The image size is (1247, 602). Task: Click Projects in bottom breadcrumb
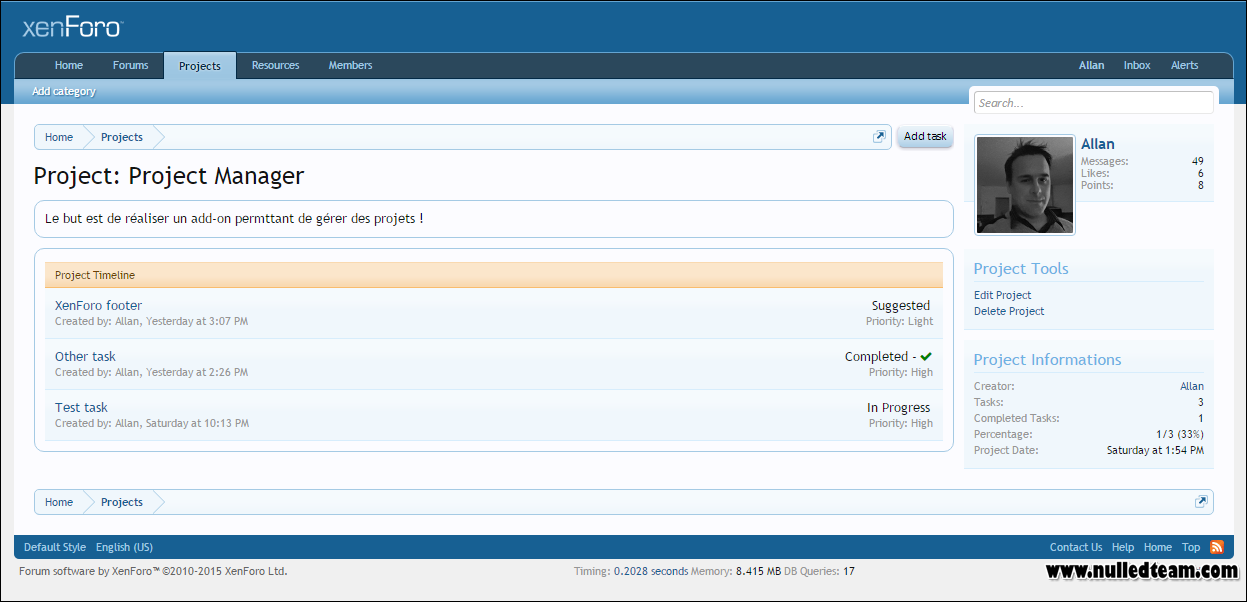coord(122,502)
